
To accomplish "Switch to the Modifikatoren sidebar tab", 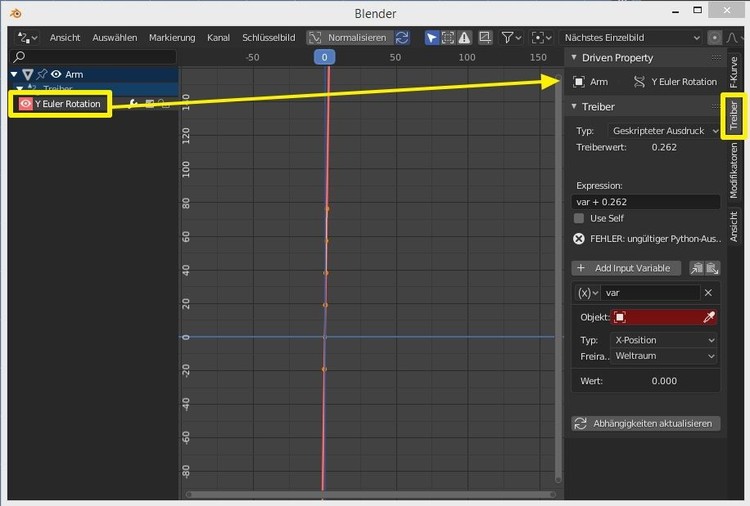I will 733,170.
